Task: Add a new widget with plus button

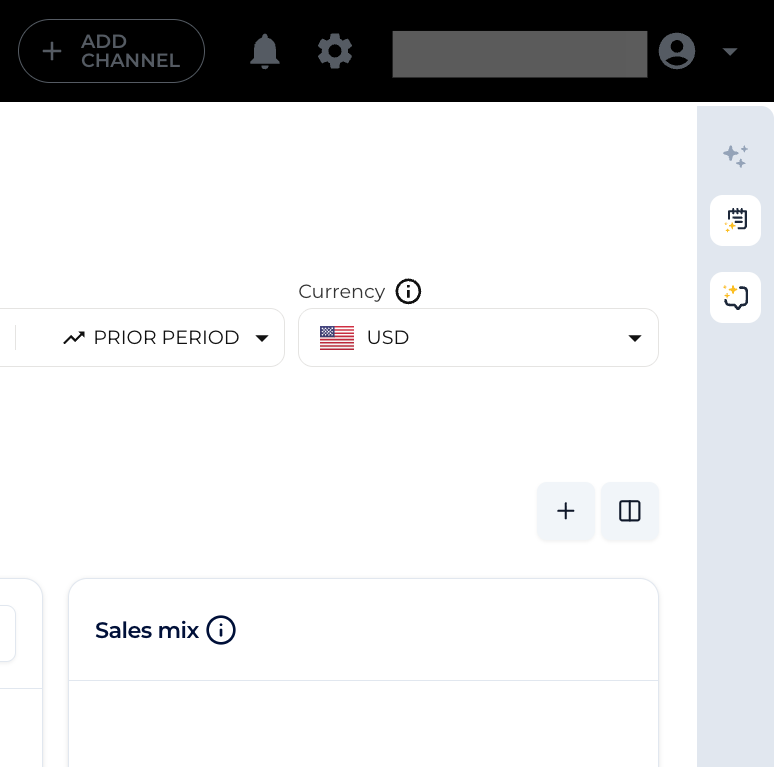Action: [566, 511]
